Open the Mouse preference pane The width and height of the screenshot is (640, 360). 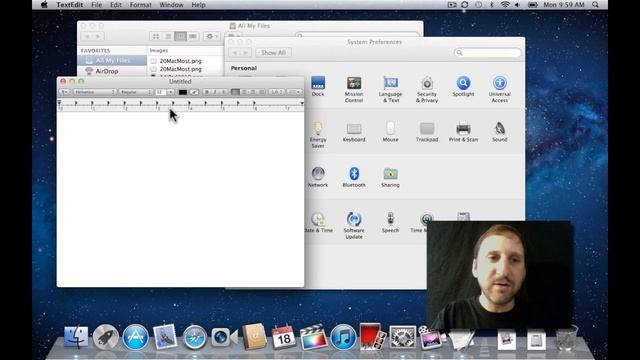pos(390,132)
